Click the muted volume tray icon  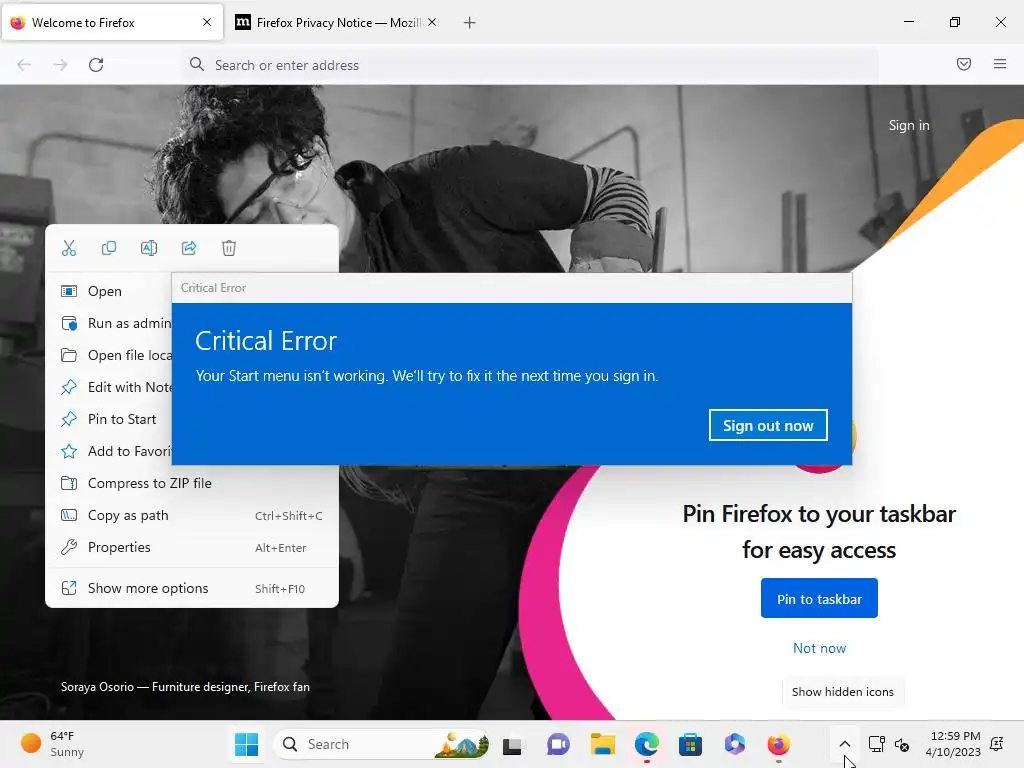click(902, 744)
